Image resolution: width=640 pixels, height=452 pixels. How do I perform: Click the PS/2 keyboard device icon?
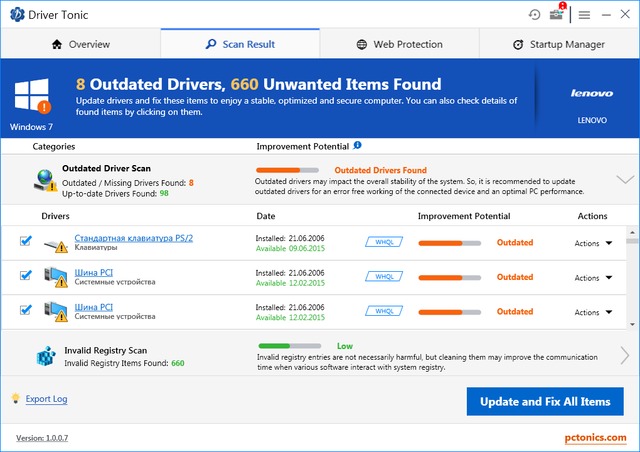click(55, 243)
